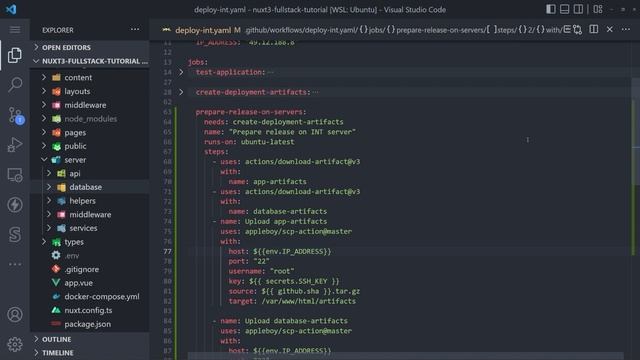Split the editor right
Image resolution: width=640 pixels, height=360 pixels.
(593, 29)
